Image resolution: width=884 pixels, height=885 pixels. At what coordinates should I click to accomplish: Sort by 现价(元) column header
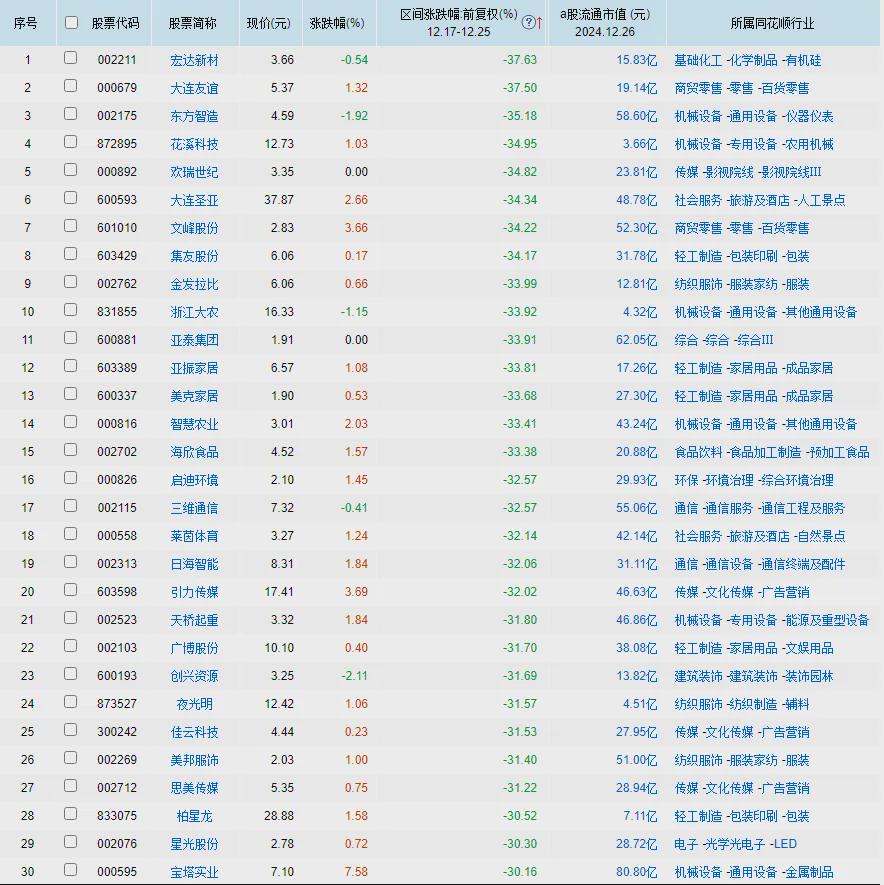(269, 23)
